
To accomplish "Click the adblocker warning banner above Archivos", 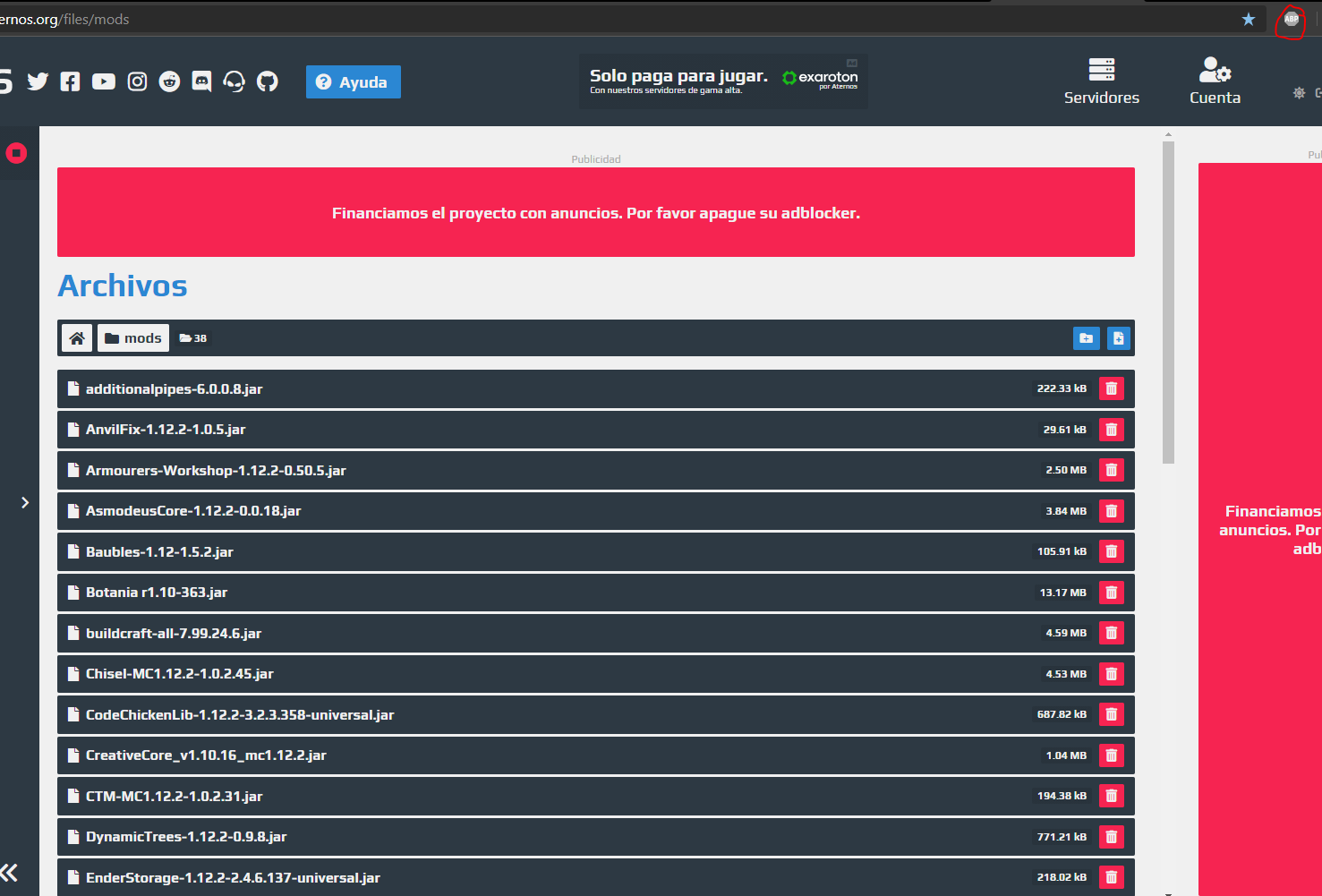I will (596, 212).
